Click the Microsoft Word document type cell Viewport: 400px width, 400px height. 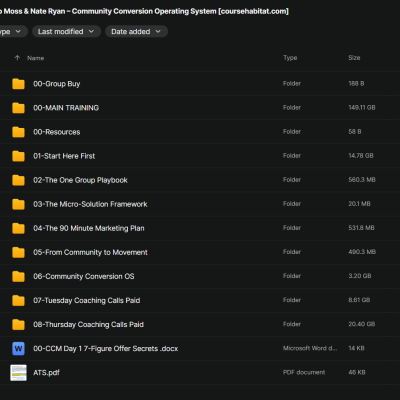[x=310, y=348]
